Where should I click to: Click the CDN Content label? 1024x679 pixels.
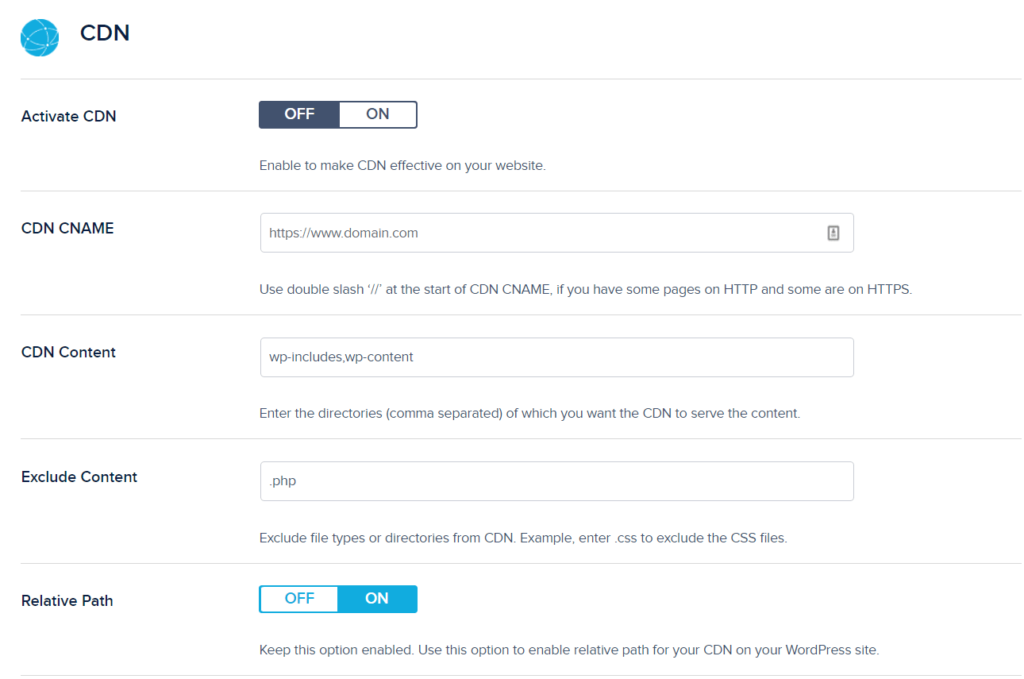click(69, 352)
